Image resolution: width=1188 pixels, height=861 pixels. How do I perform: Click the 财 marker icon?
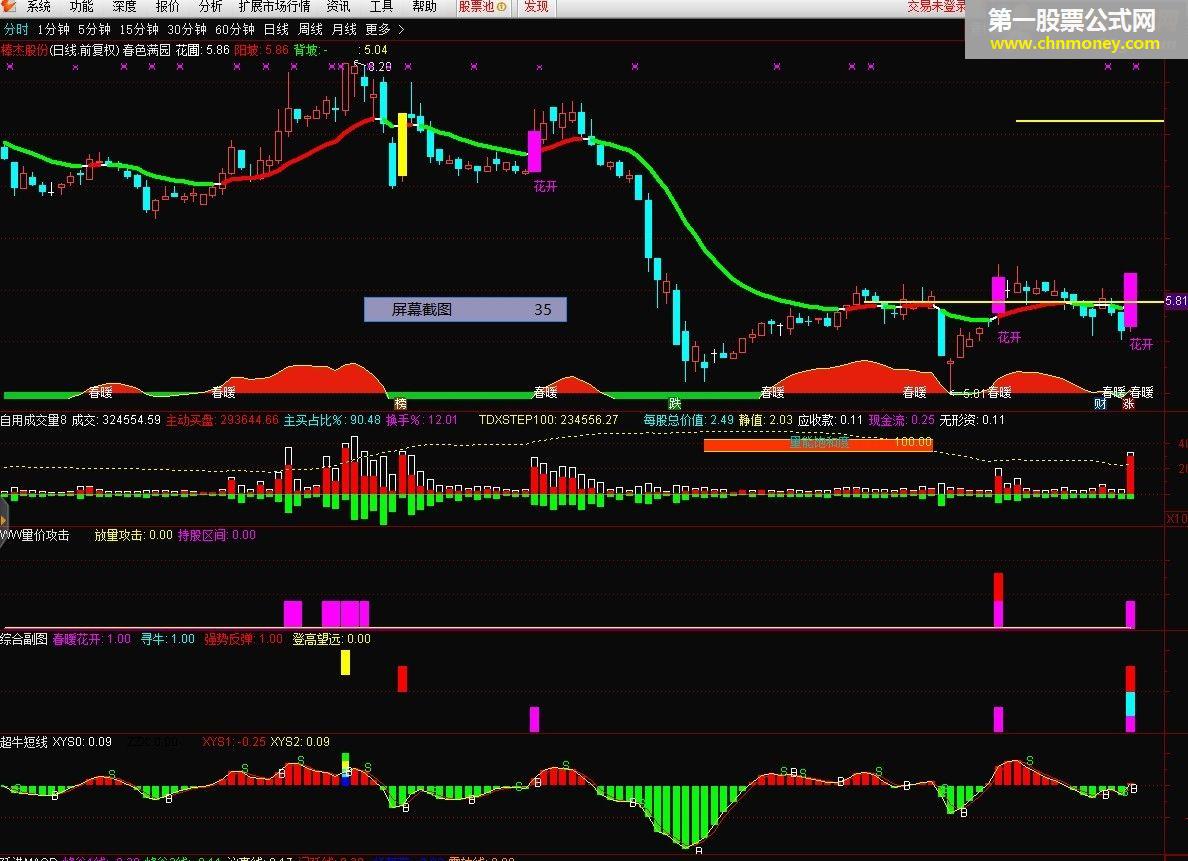[x=1100, y=404]
